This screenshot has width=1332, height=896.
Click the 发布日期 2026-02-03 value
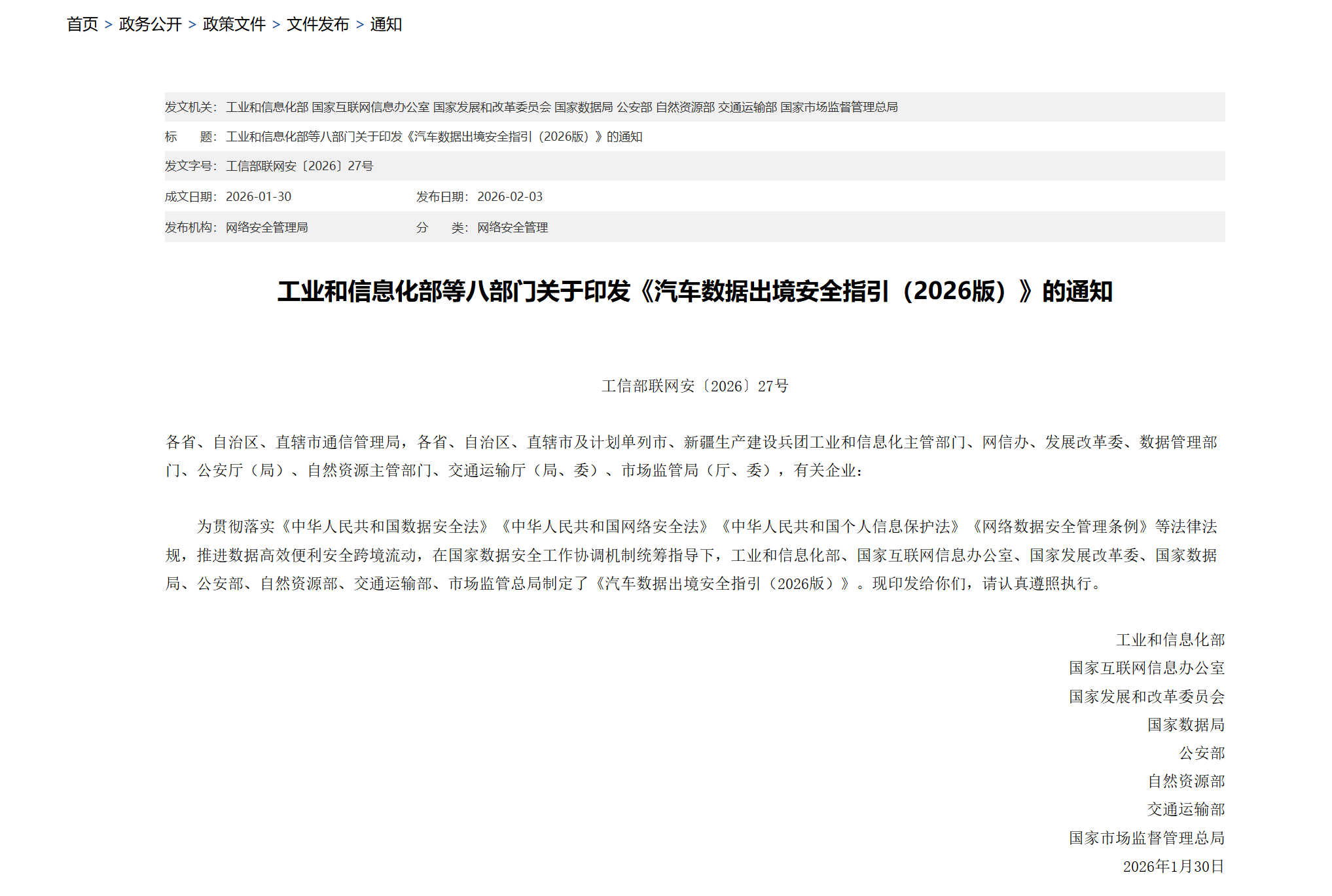point(509,196)
